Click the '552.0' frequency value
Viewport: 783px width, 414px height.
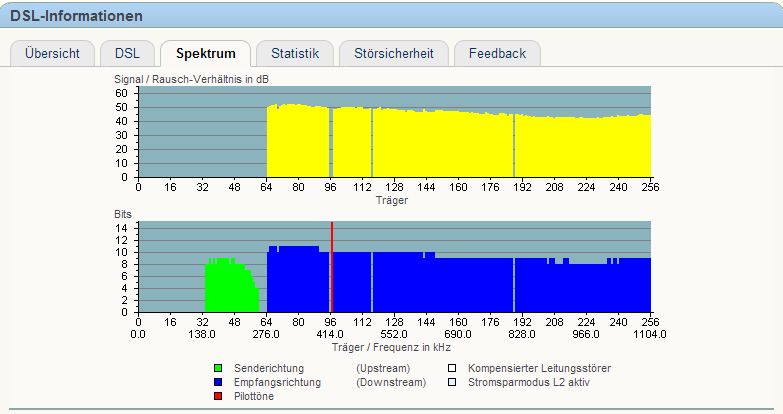pos(394,335)
